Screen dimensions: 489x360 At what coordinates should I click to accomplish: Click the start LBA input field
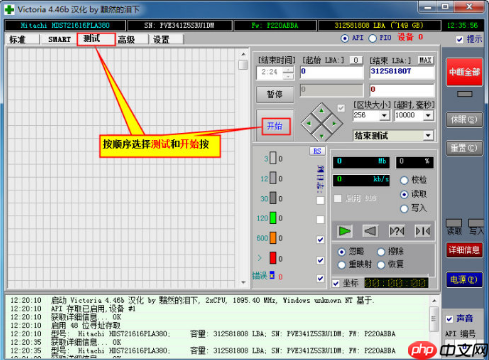click(331, 72)
